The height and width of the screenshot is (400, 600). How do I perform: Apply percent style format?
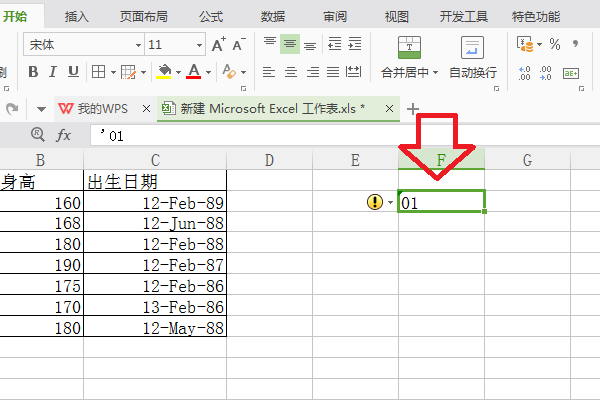(554, 44)
